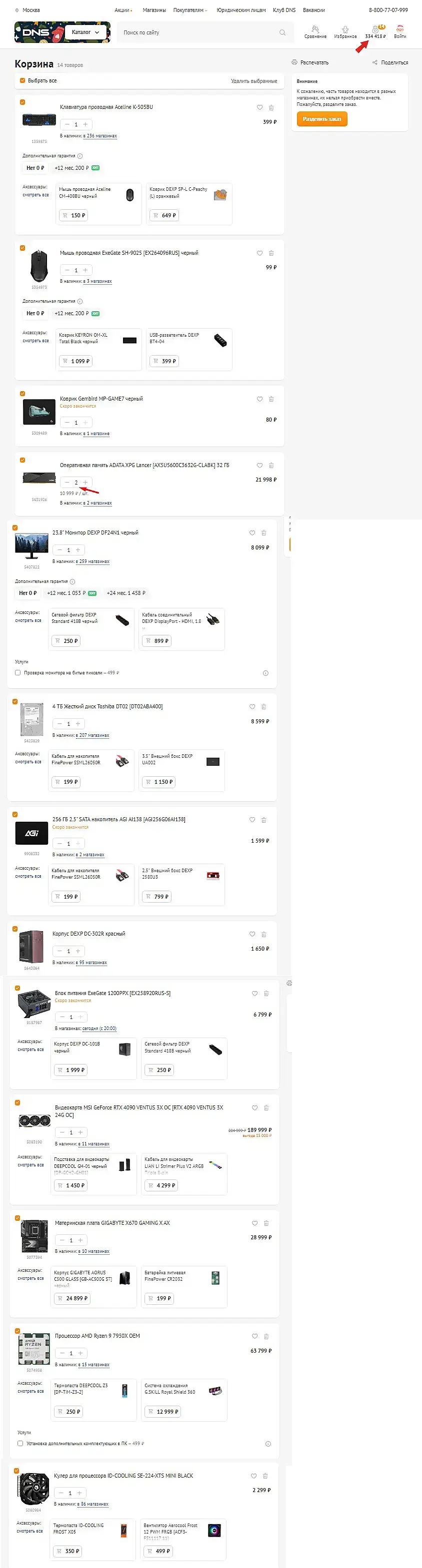Viewport: 422px width, 1568px height.
Task: Click the Распечатать printer icon
Action: (294, 63)
